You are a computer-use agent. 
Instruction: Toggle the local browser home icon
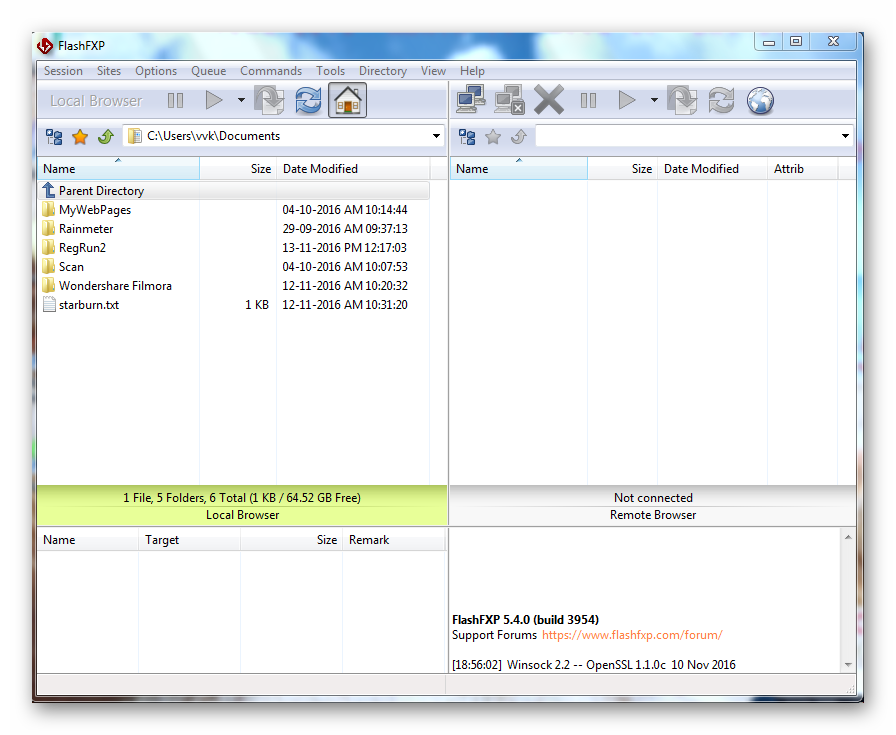[x=347, y=101]
